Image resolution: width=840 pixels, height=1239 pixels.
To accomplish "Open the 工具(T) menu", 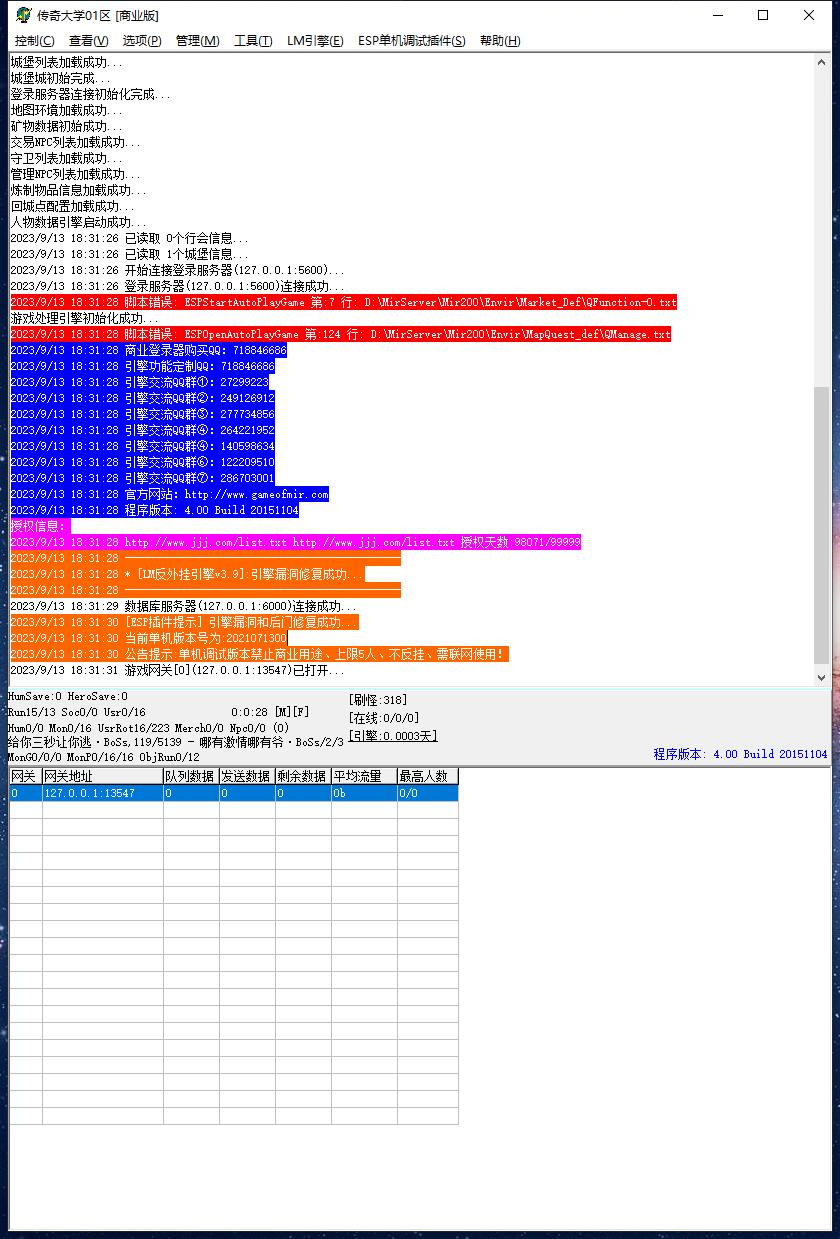I will tap(253, 41).
